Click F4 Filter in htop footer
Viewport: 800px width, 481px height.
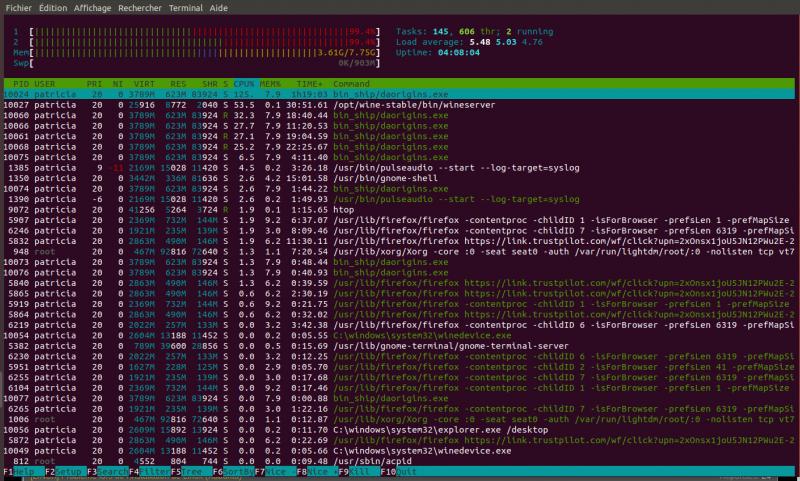(x=149, y=471)
